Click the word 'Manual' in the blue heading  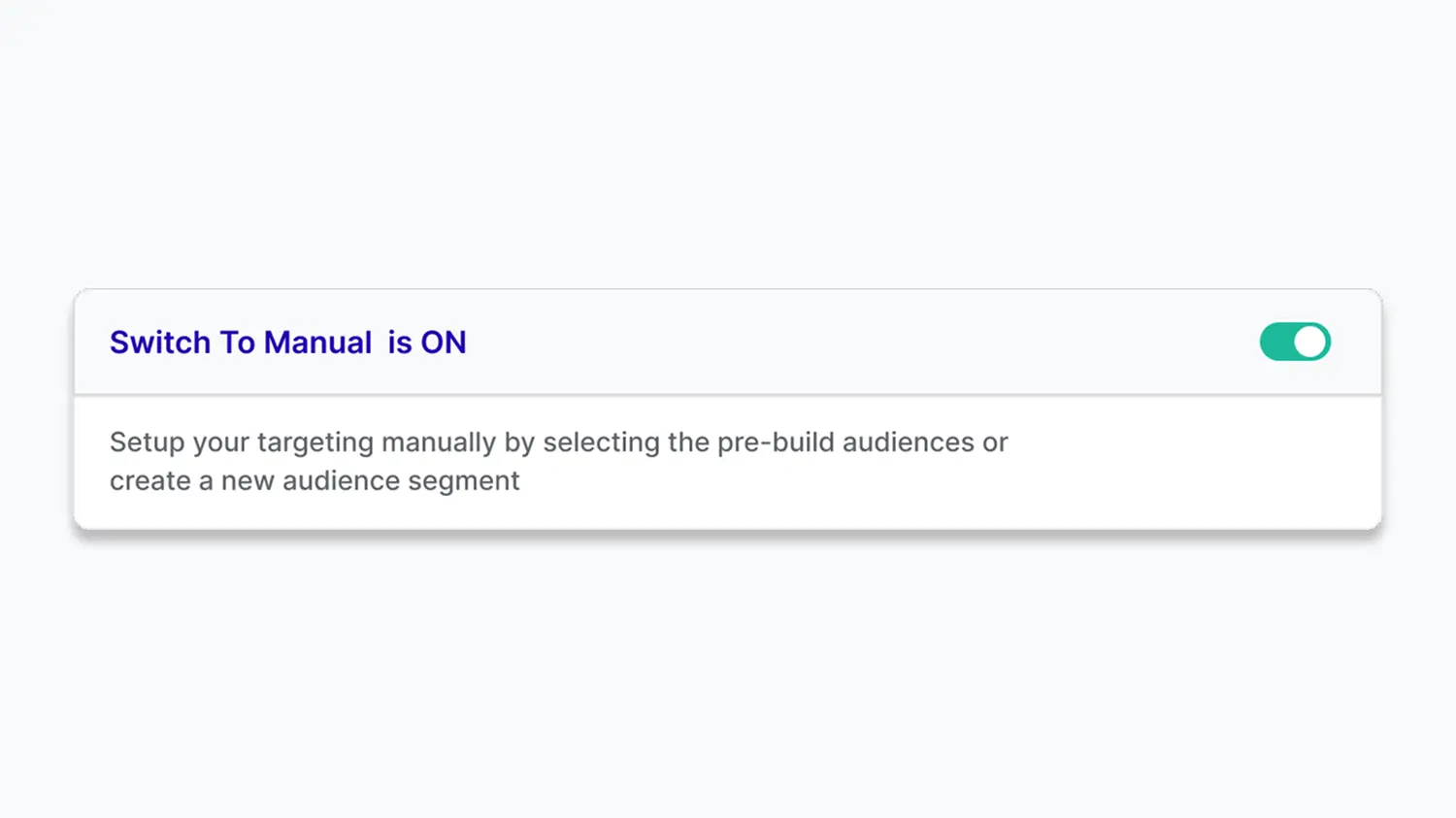pyautogui.click(x=317, y=343)
